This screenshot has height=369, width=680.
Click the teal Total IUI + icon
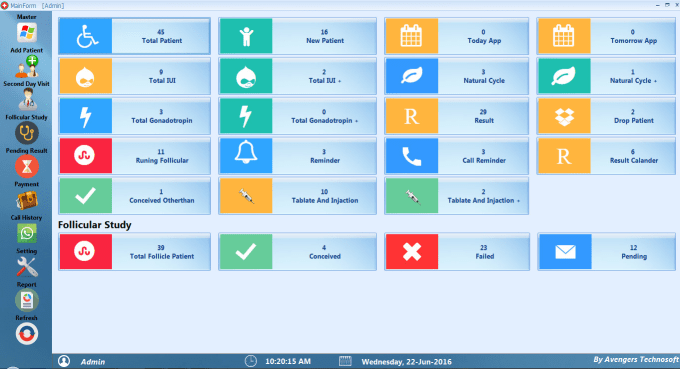246,76
